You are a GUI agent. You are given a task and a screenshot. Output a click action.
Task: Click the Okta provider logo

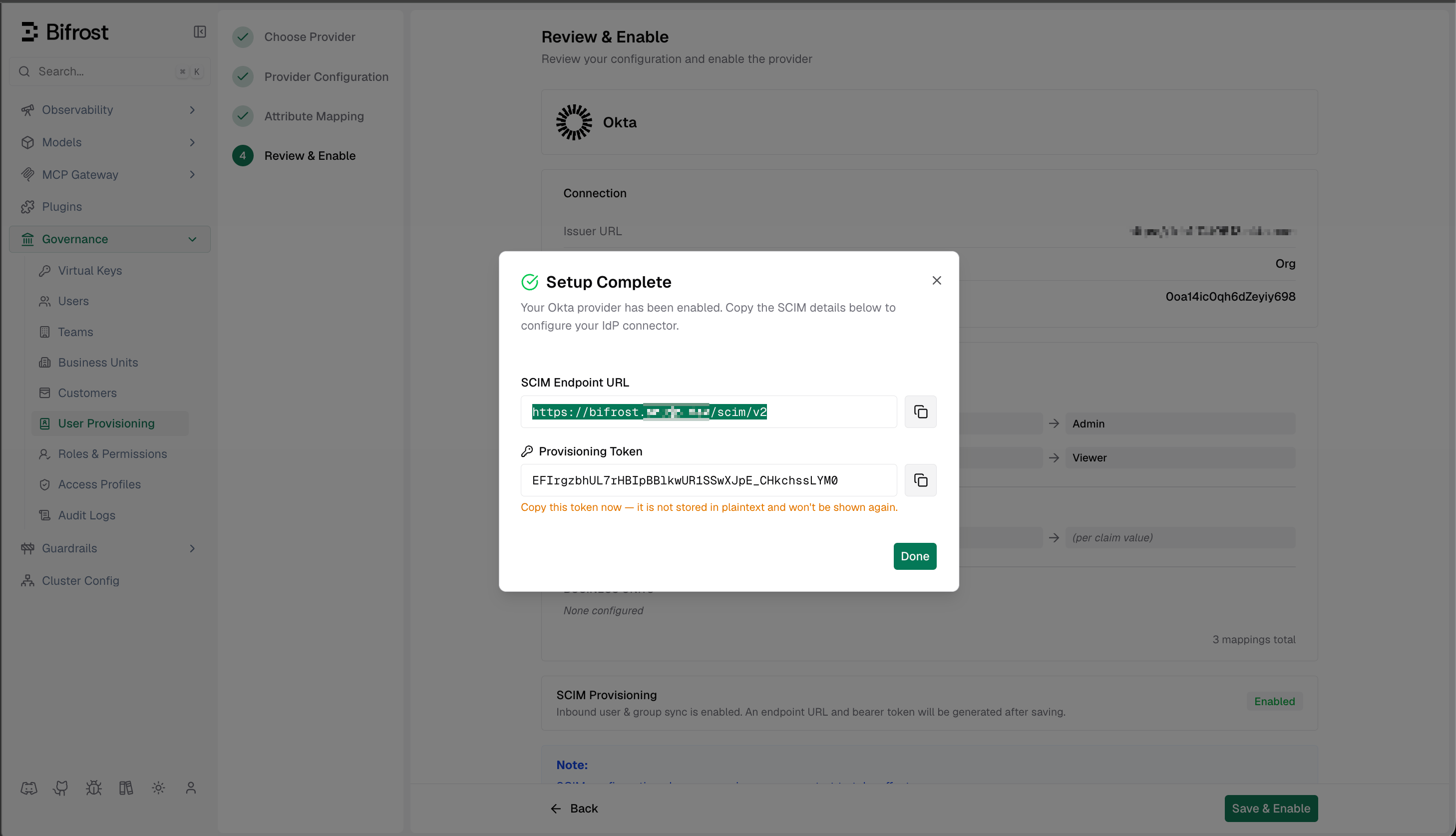(573, 122)
